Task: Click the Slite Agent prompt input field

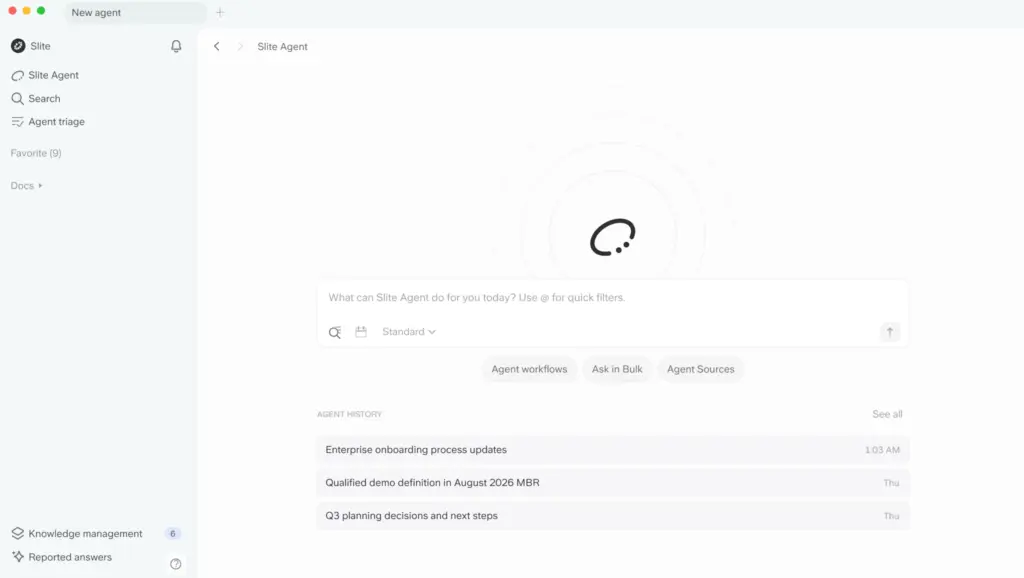Action: (613, 298)
